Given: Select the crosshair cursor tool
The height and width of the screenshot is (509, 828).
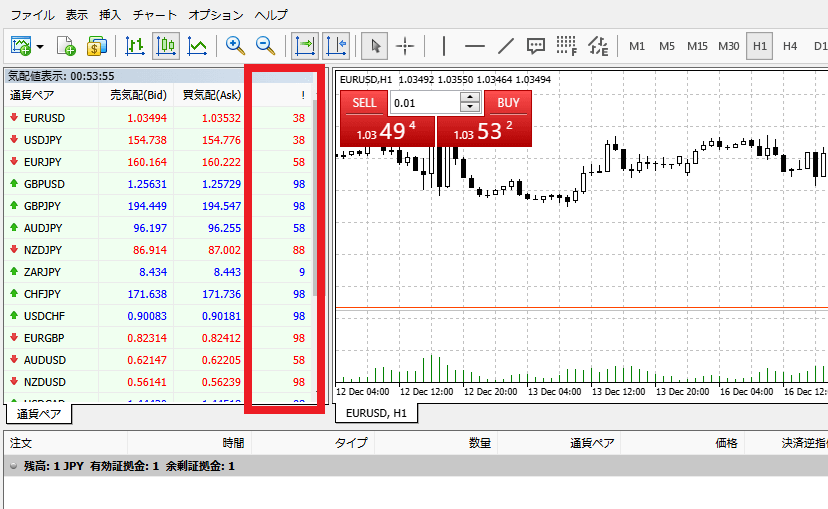Looking at the screenshot, I should point(405,45).
